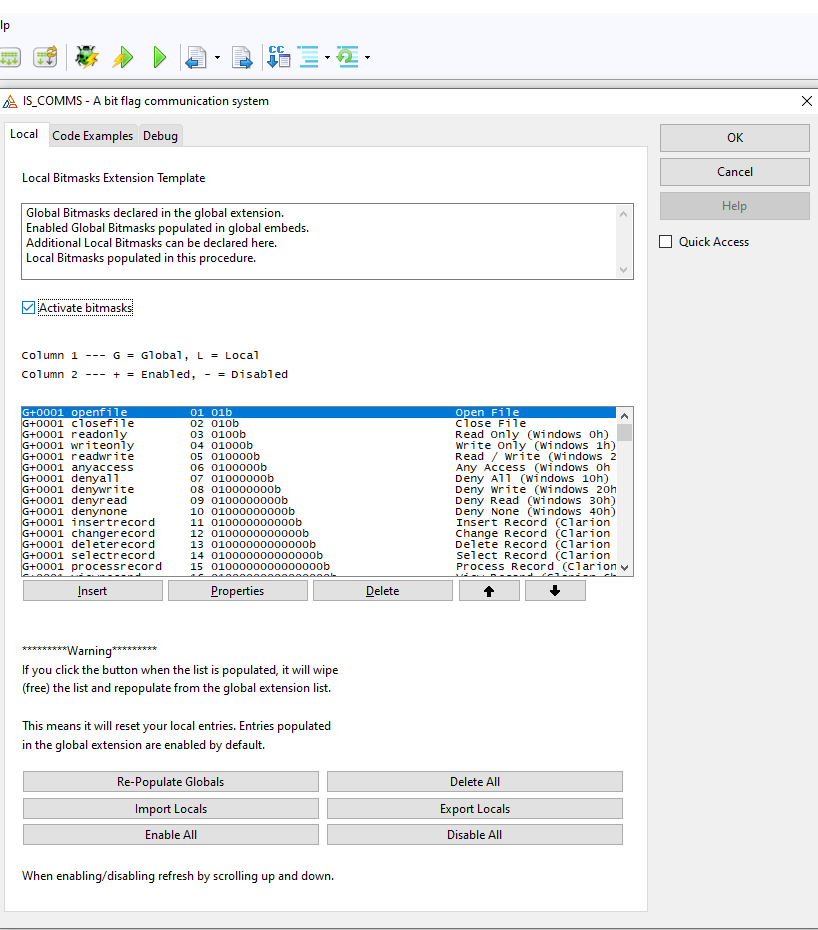Click the Re-Populate Globals button
Screen dimensions: 818x930
170,782
